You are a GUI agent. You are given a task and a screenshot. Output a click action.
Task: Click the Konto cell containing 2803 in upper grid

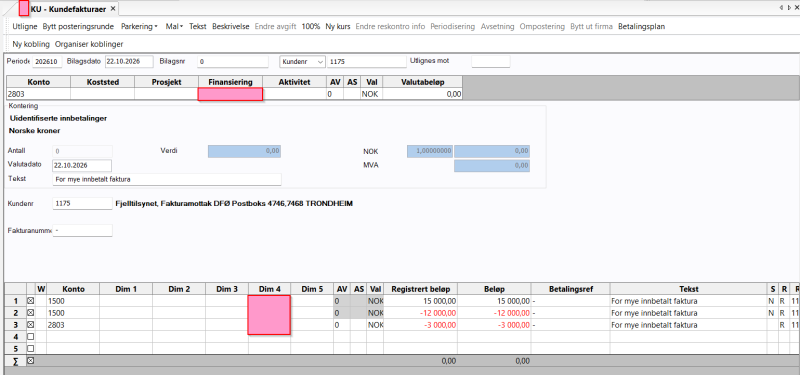click(x=38, y=94)
